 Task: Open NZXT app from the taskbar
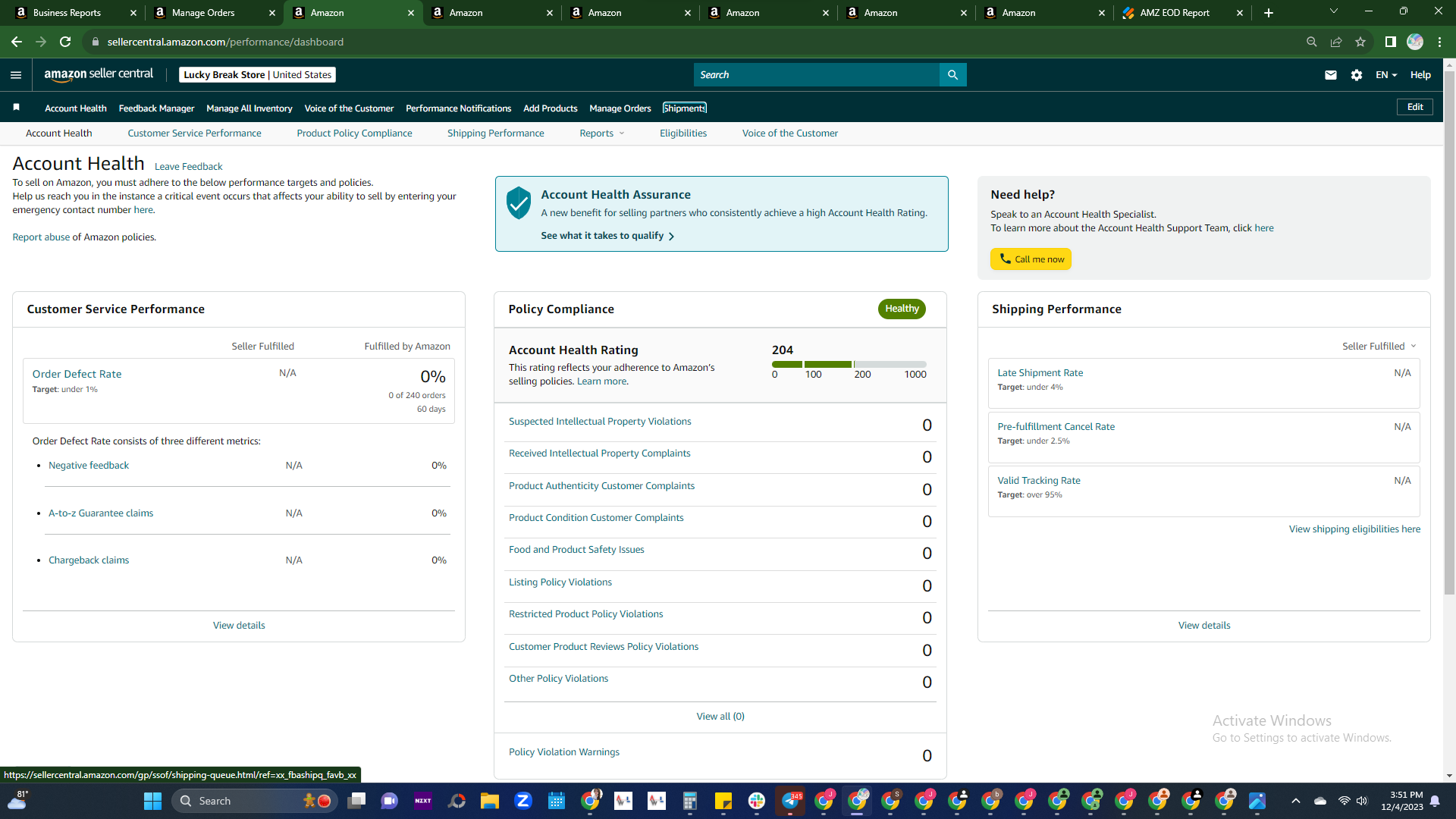(x=423, y=801)
